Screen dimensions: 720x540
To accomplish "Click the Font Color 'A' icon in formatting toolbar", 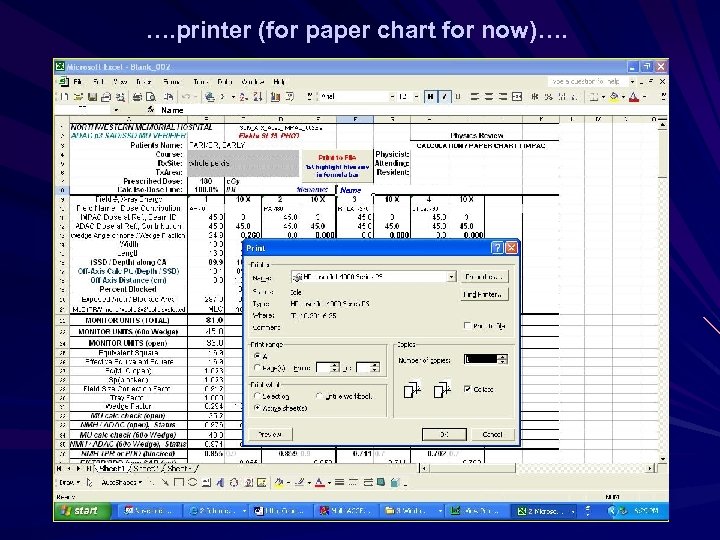I will (634, 97).
